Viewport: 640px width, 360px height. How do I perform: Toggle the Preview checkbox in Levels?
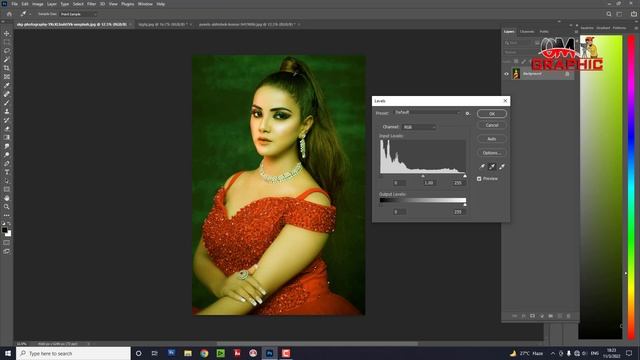point(479,179)
